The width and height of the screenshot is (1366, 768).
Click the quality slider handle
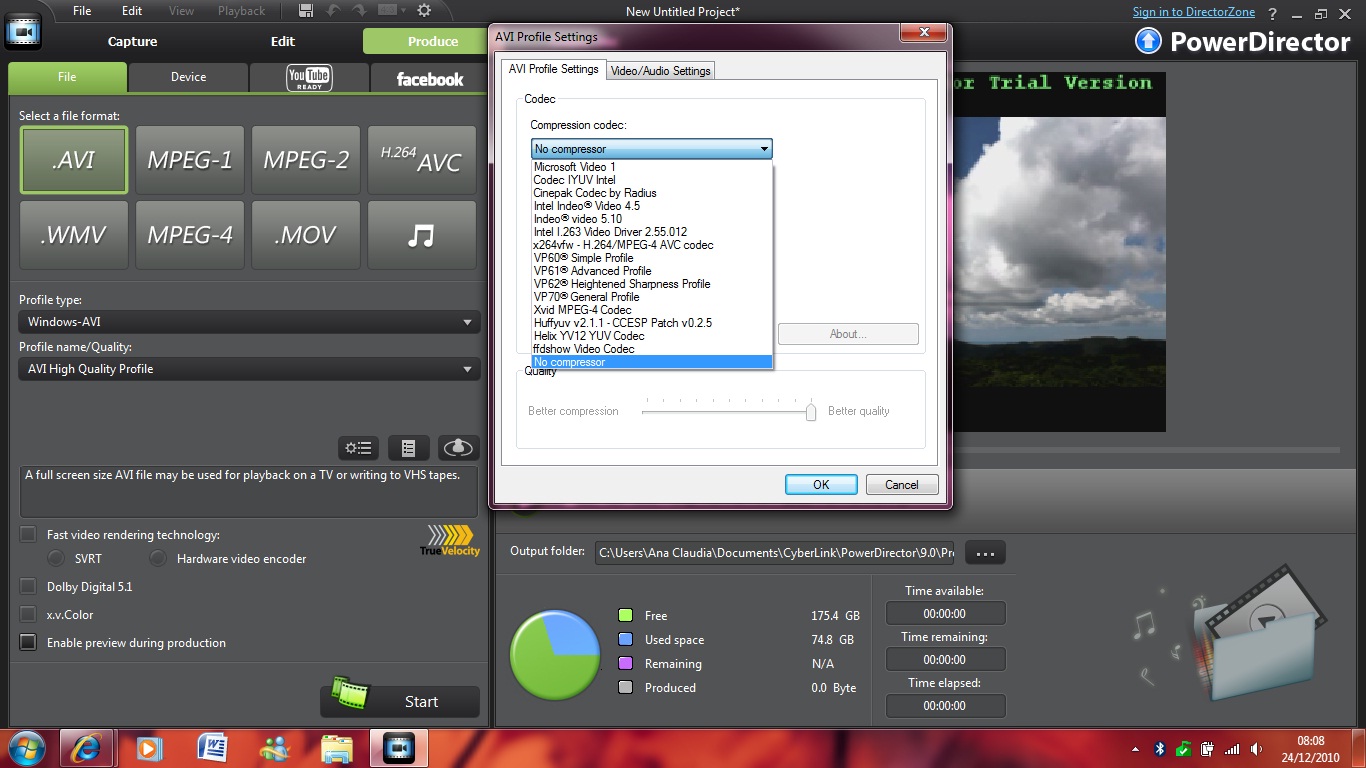pos(811,411)
